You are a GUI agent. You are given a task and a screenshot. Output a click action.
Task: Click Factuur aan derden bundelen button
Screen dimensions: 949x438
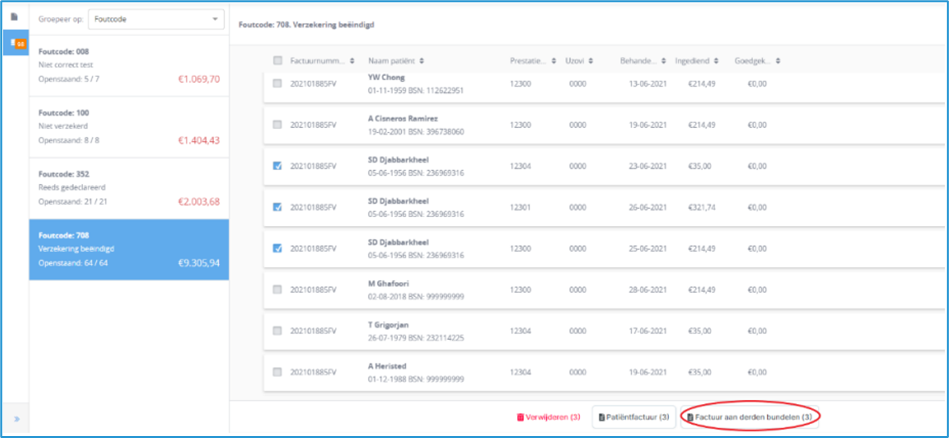click(x=749, y=416)
